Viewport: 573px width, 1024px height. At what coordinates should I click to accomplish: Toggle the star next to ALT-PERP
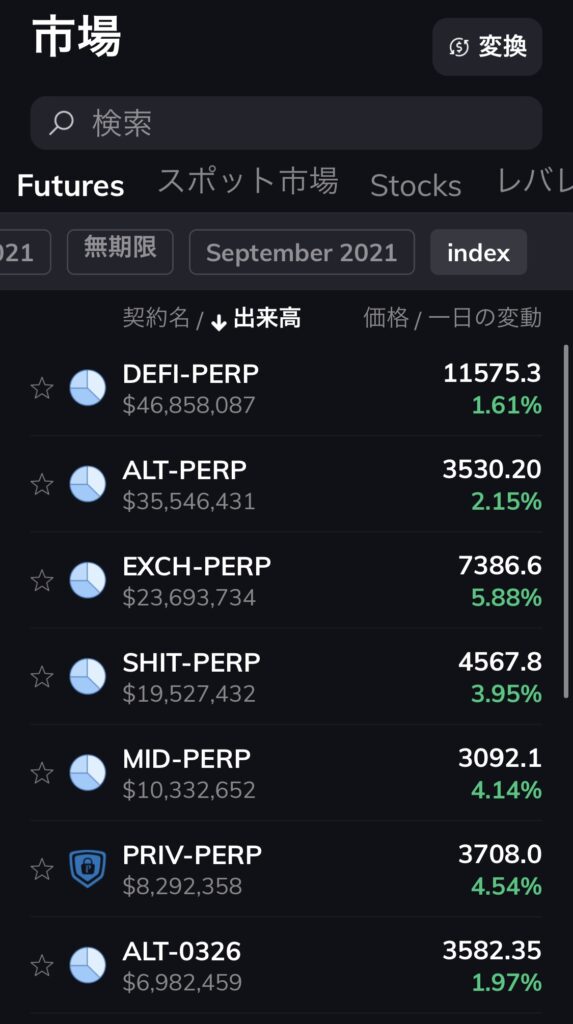tap(42, 485)
